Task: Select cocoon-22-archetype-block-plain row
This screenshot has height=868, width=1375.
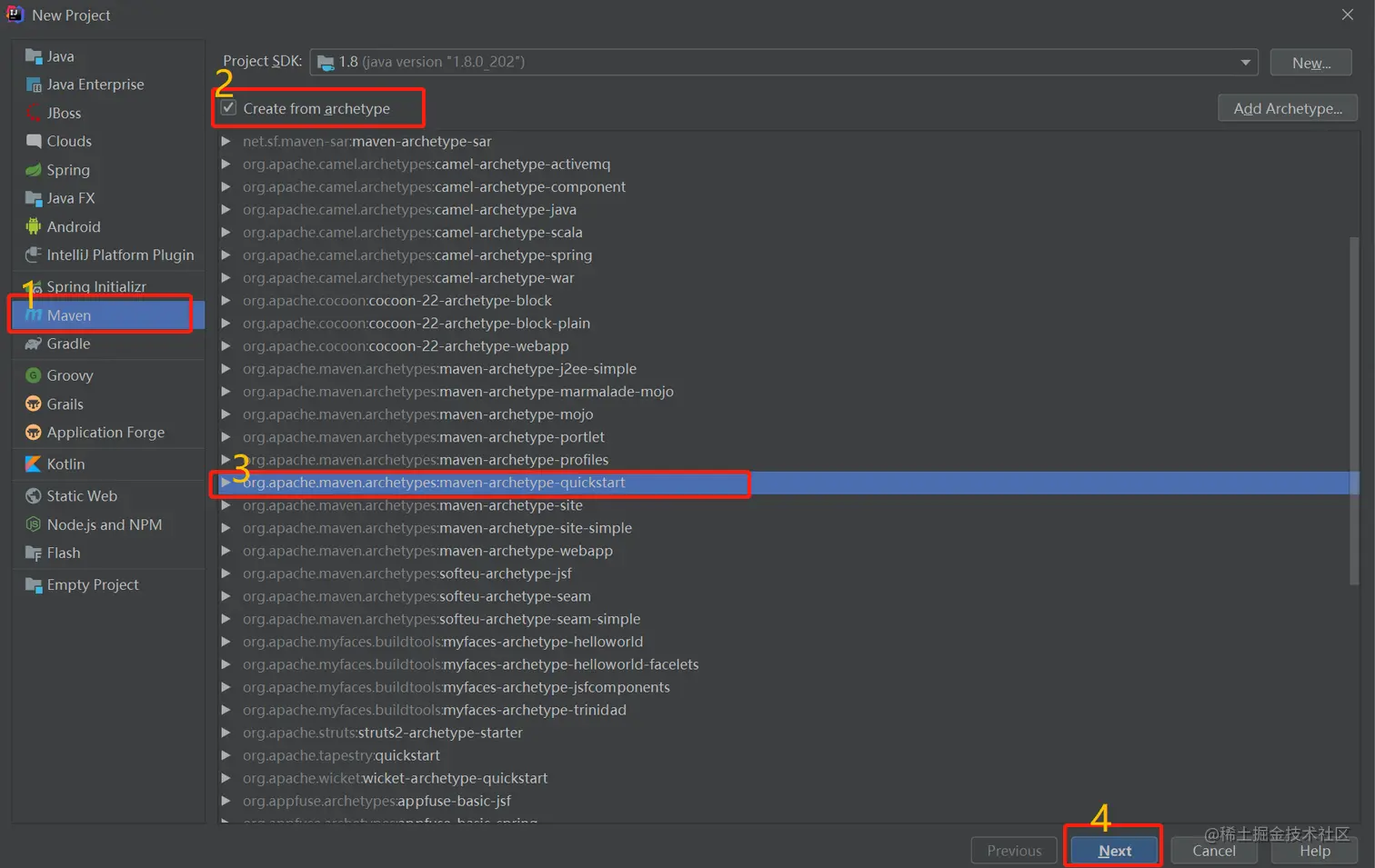Action: (x=788, y=323)
